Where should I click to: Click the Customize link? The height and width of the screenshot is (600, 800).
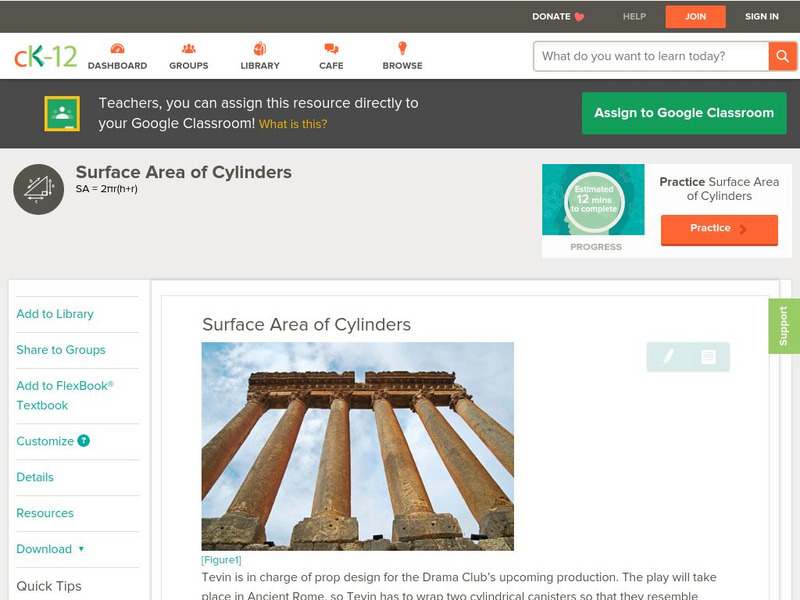pyautogui.click(x=45, y=441)
